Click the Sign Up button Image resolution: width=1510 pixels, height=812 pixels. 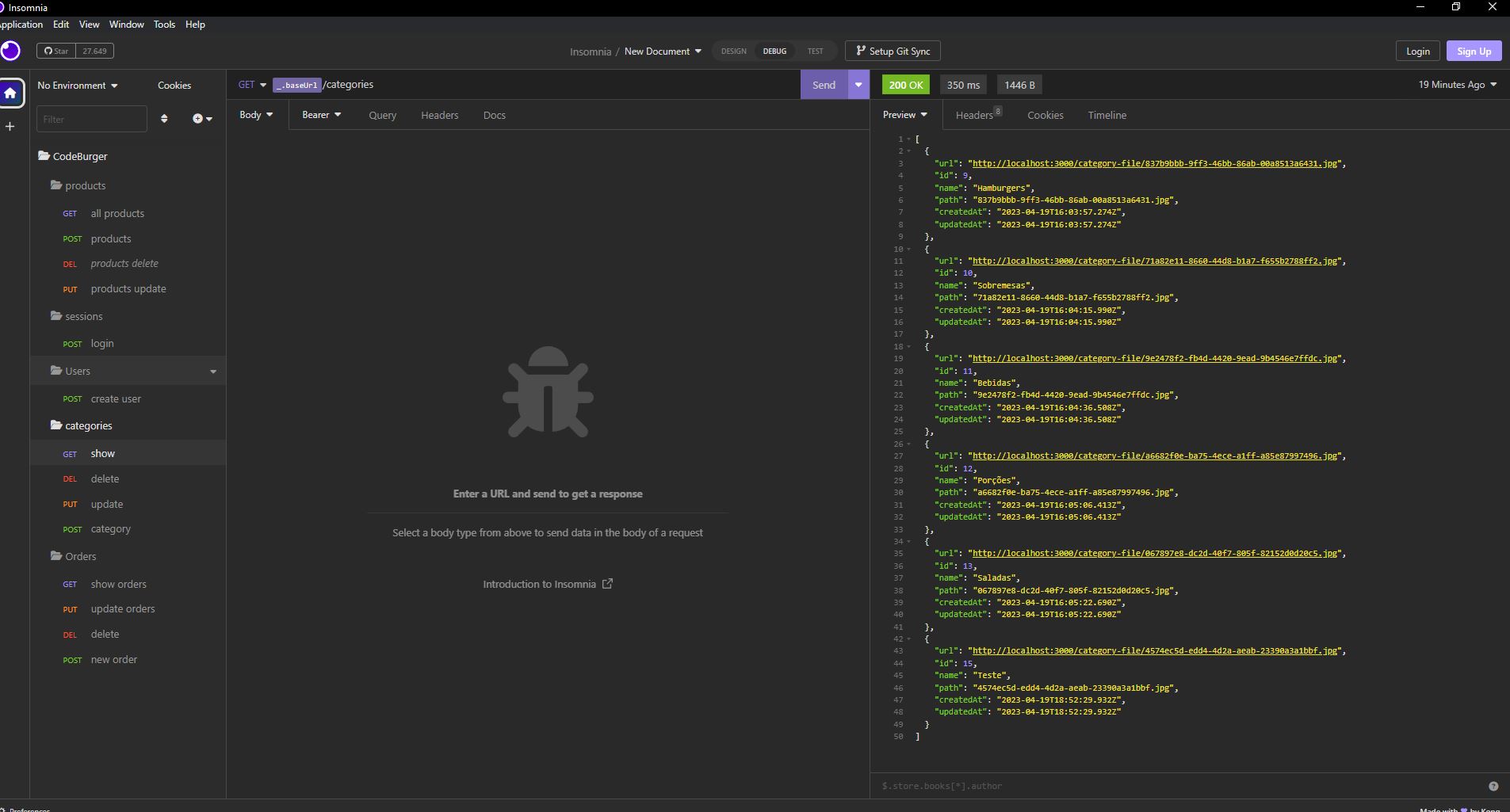(1474, 51)
